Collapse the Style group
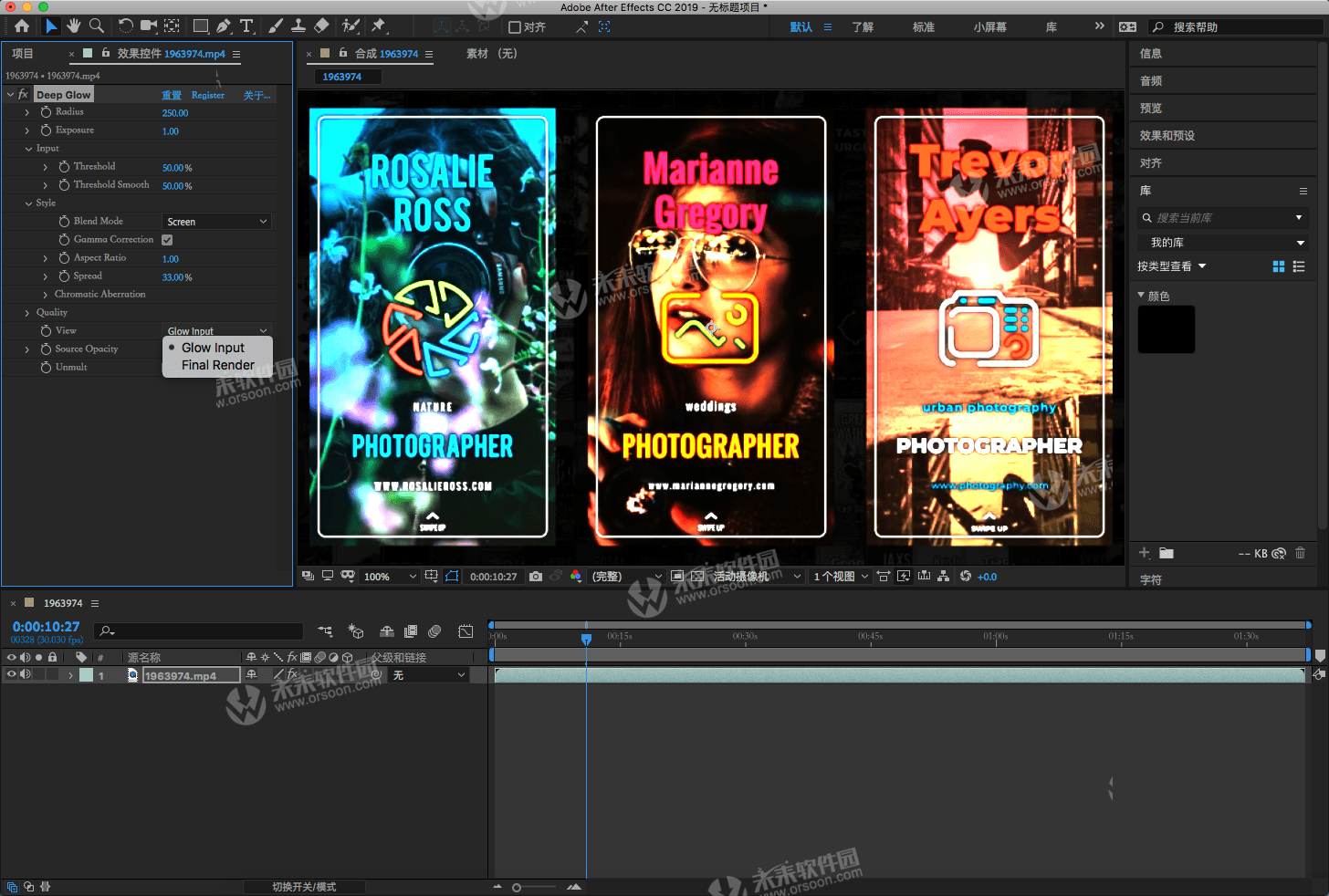Image resolution: width=1329 pixels, height=896 pixels. [28, 203]
